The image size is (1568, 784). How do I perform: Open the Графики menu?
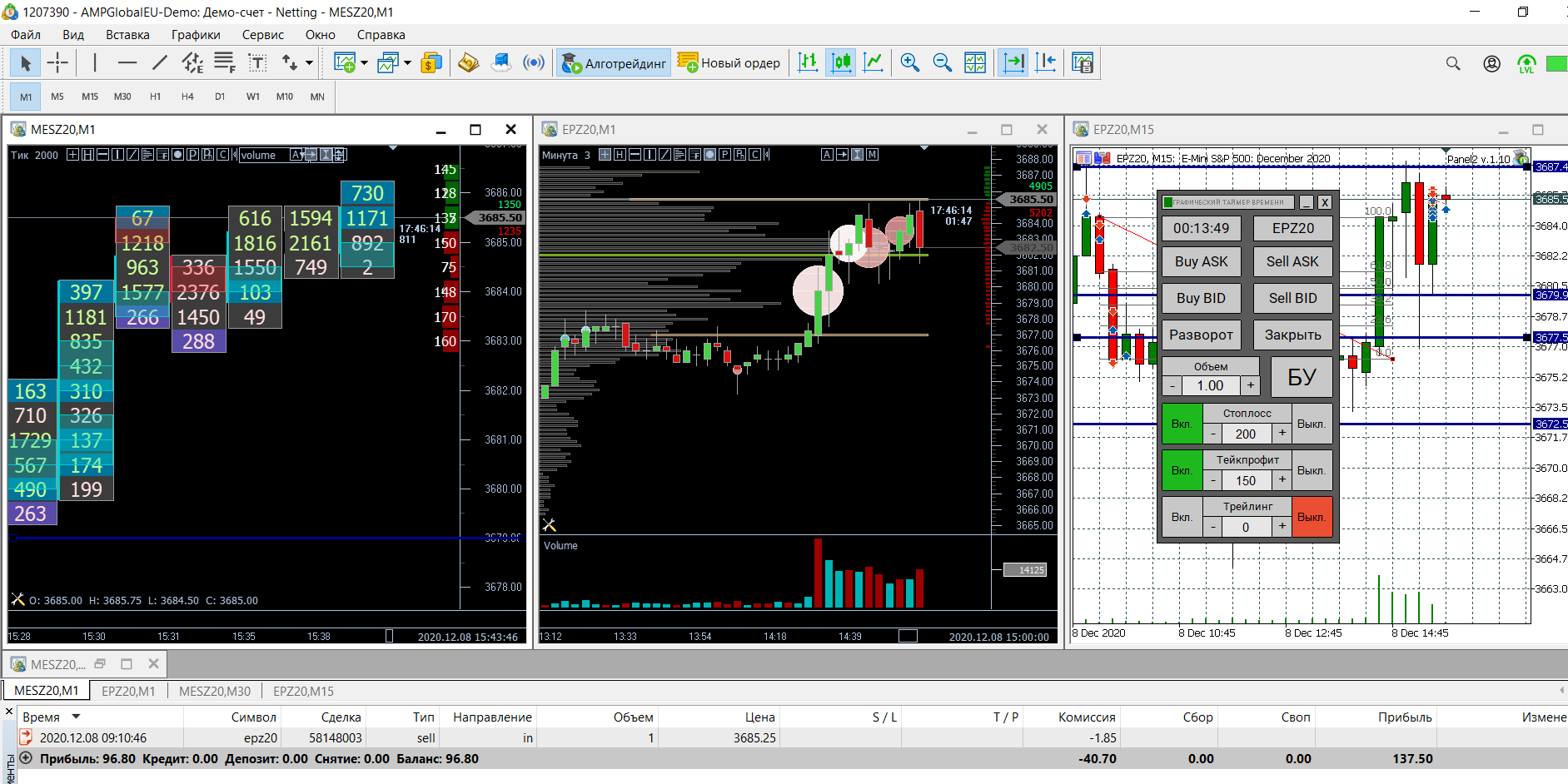tap(196, 35)
